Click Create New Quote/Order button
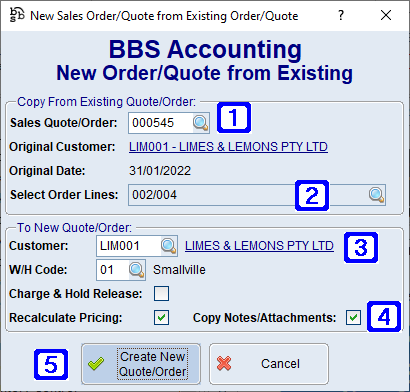The width and height of the screenshot is (410, 392). point(141,364)
